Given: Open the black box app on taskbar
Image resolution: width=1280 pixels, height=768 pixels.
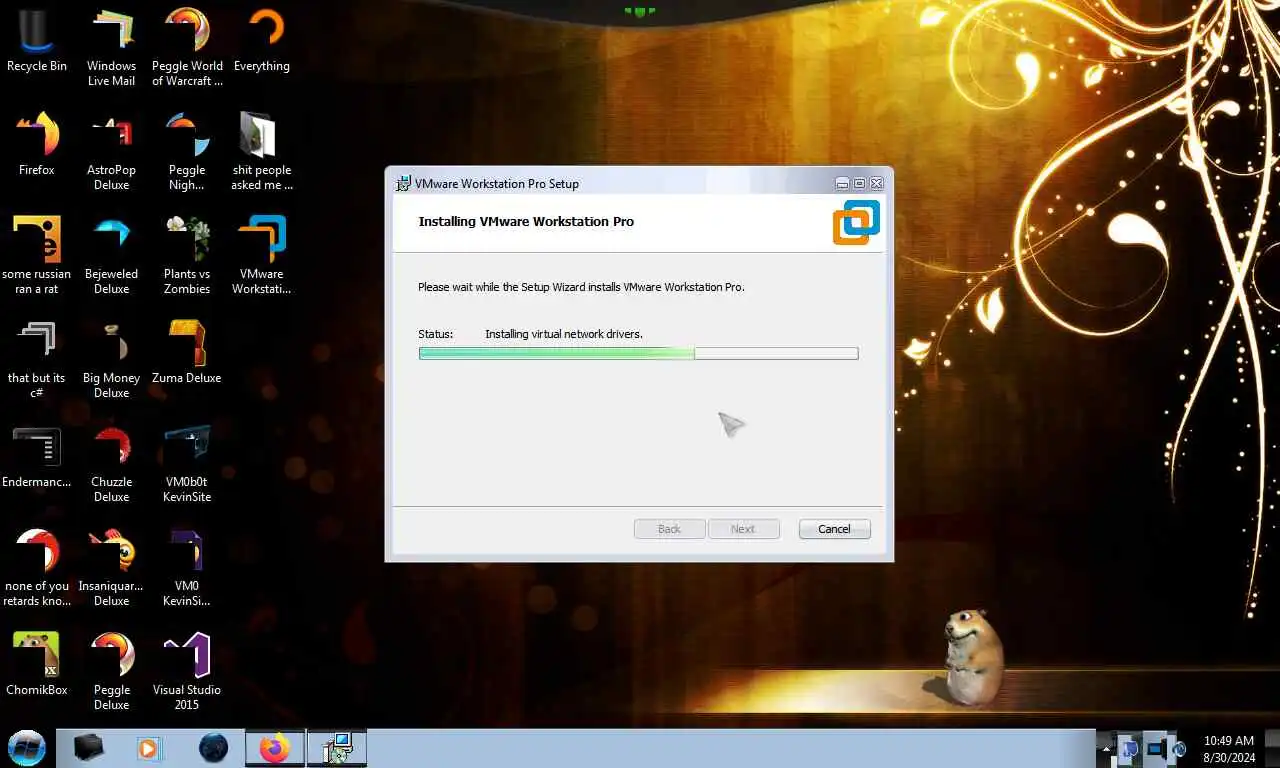Looking at the screenshot, I should (x=89, y=747).
